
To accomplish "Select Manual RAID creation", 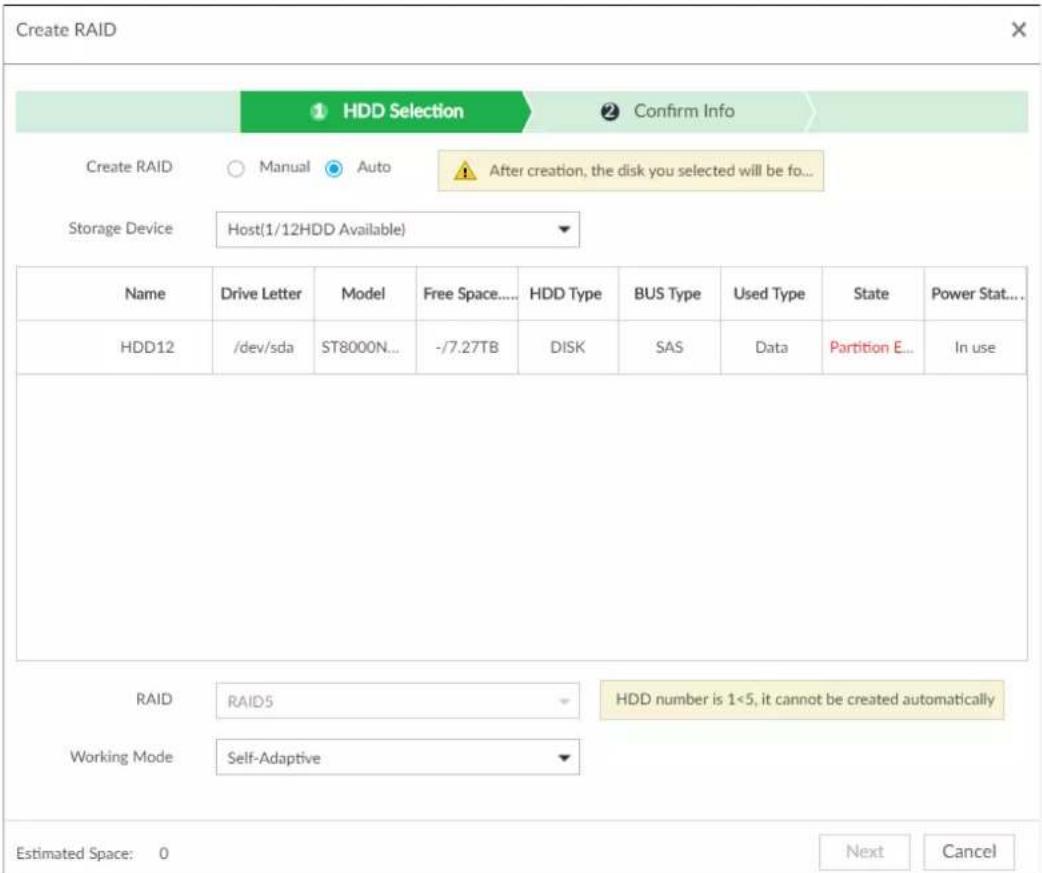I will click(x=236, y=169).
